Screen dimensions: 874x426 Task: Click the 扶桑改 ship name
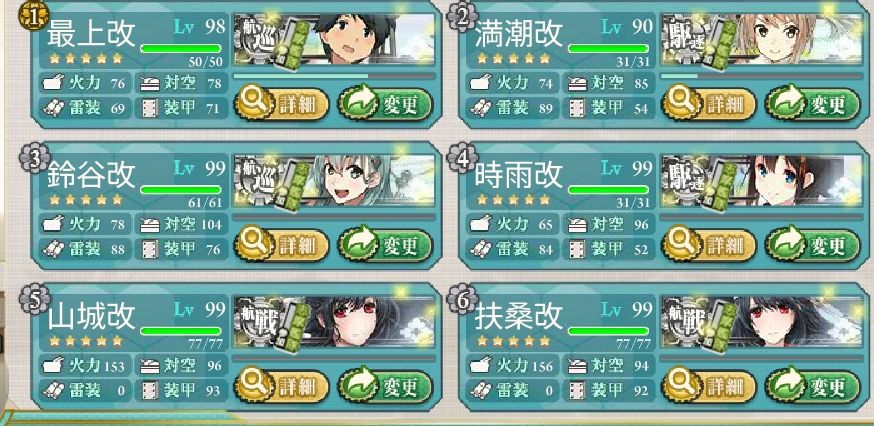click(519, 317)
